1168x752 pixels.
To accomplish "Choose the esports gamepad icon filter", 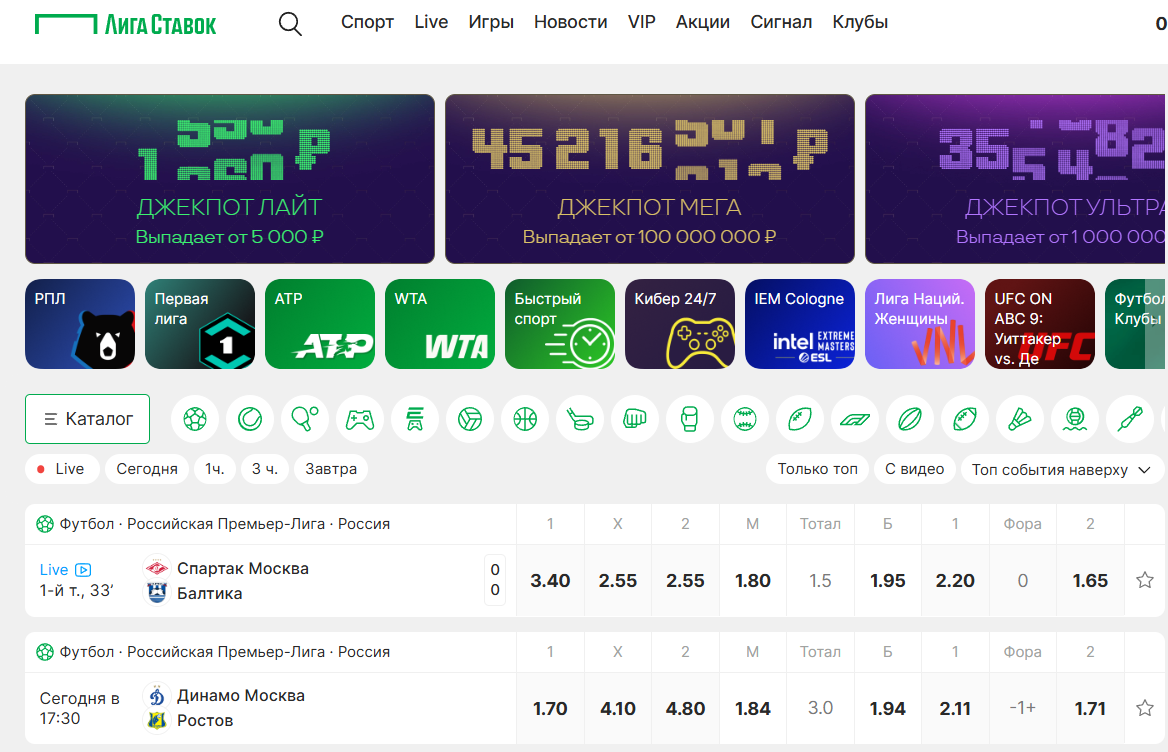I will (359, 419).
